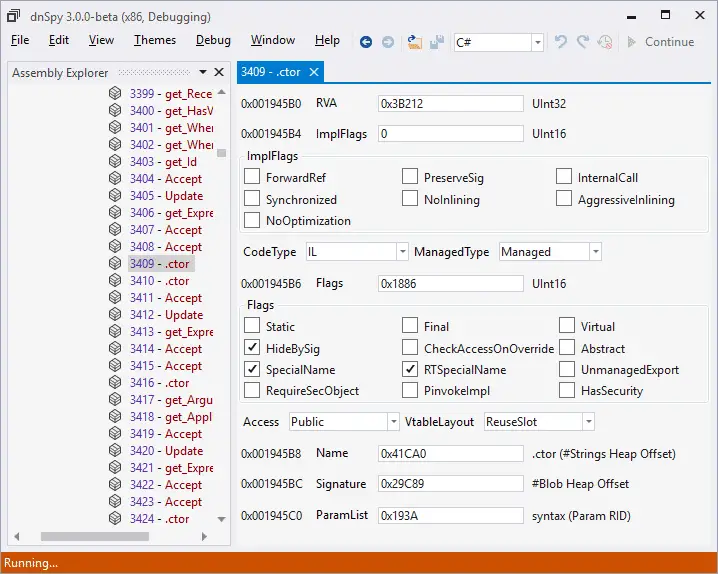Click the horizontal scrollbar in Assembly Explorer
The height and width of the screenshot is (574, 718).
[x=95, y=536]
